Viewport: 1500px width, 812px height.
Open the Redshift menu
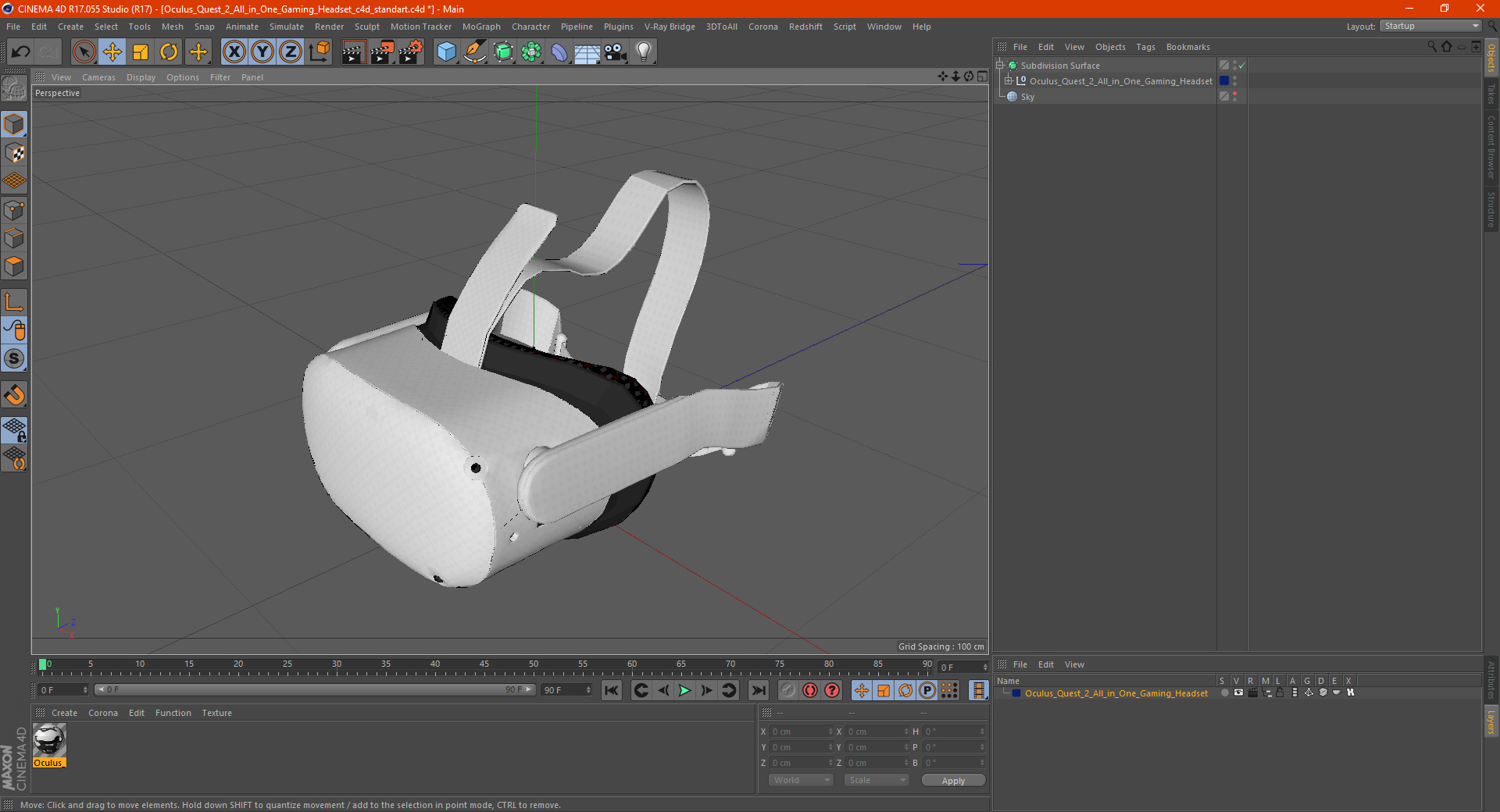coord(805,27)
